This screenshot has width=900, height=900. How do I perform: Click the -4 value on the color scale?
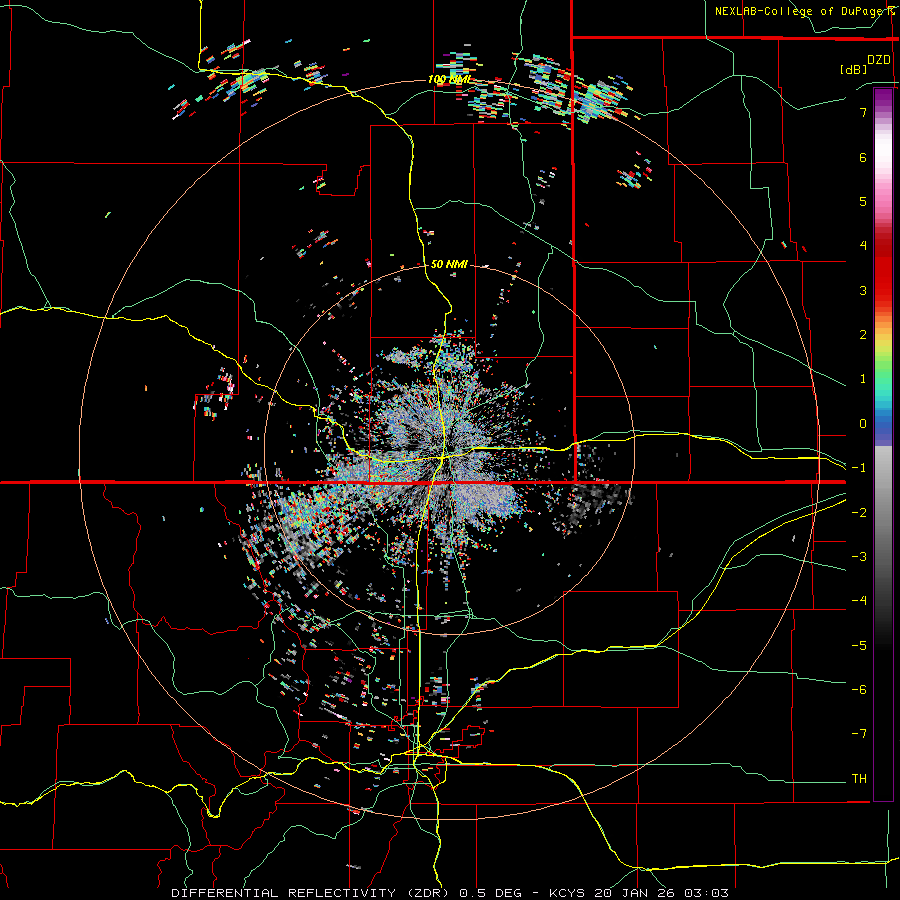[859, 601]
